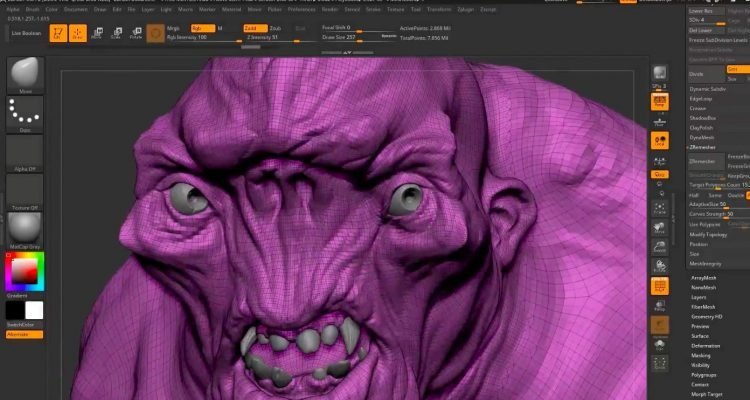The height and width of the screenshot is (400, 750).
Task: Toggle the Rgb channel button
Action: [203, 28]
